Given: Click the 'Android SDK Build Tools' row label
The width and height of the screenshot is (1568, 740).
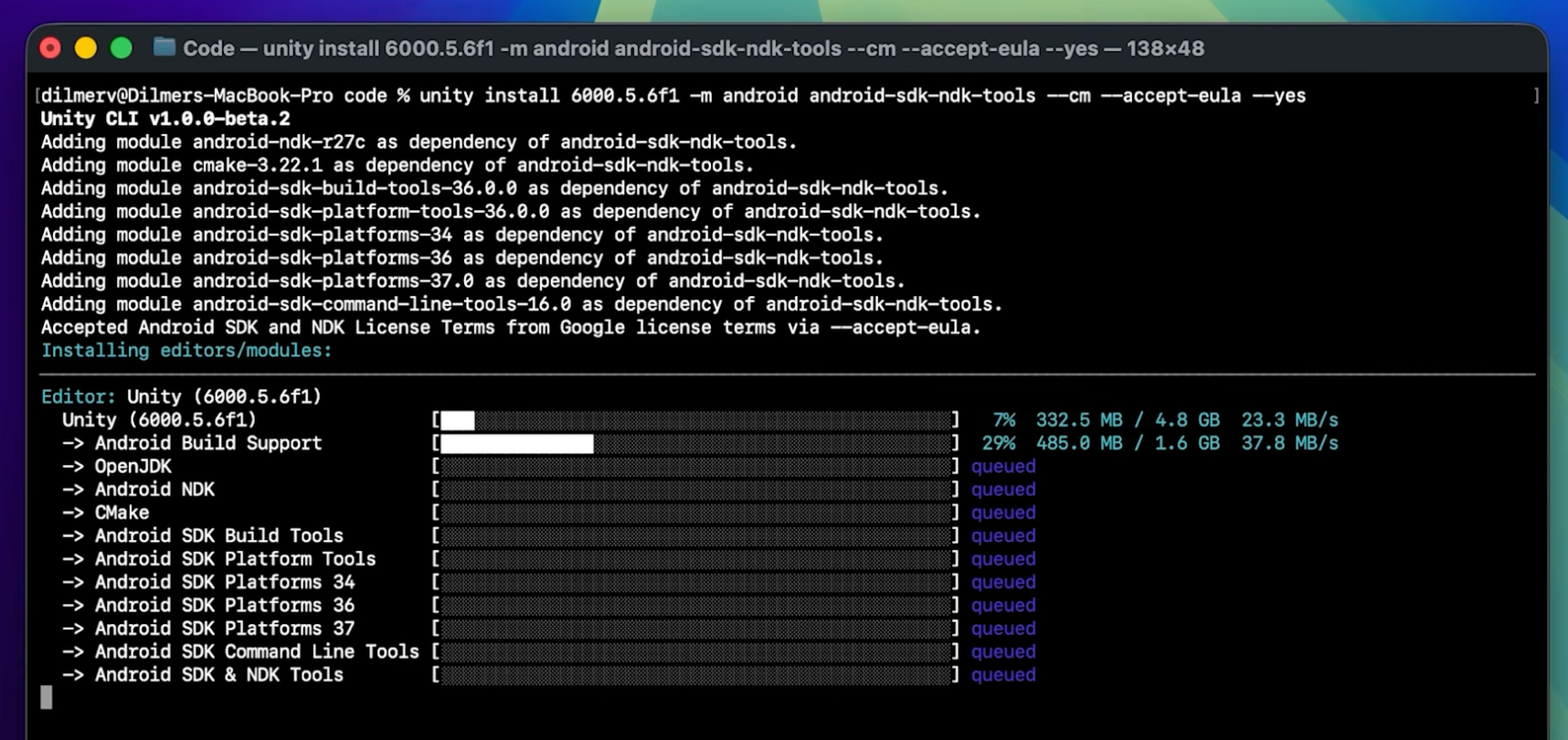Looking at the screenshot, I should [x=219, y=536].
